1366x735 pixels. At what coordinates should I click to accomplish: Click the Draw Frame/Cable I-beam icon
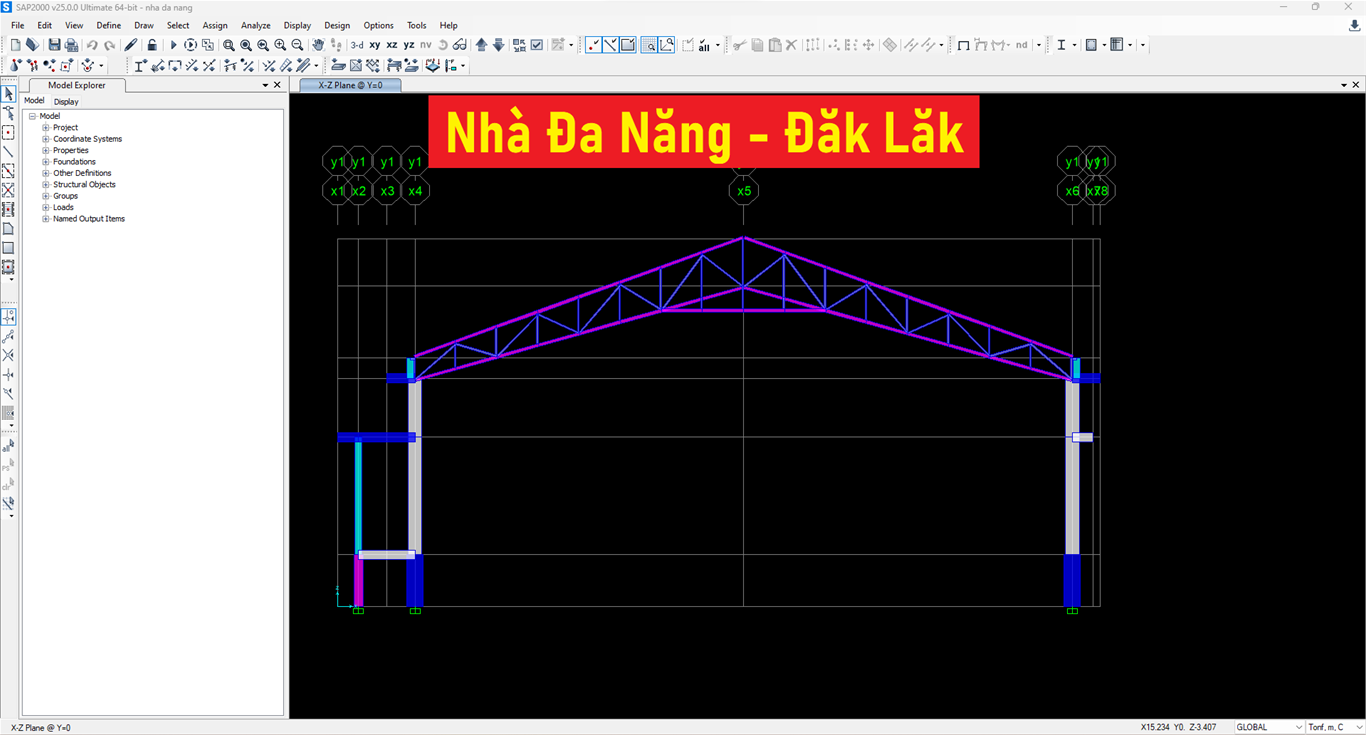coord(140,66)
